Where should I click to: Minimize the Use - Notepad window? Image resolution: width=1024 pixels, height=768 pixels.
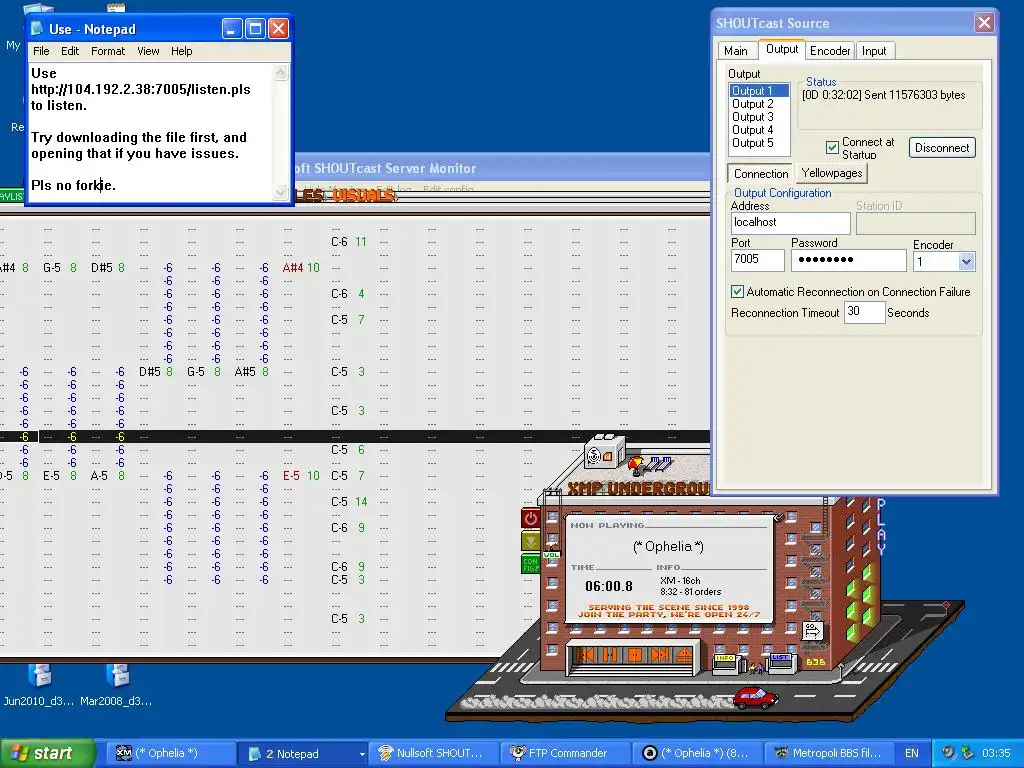[232, 28]
